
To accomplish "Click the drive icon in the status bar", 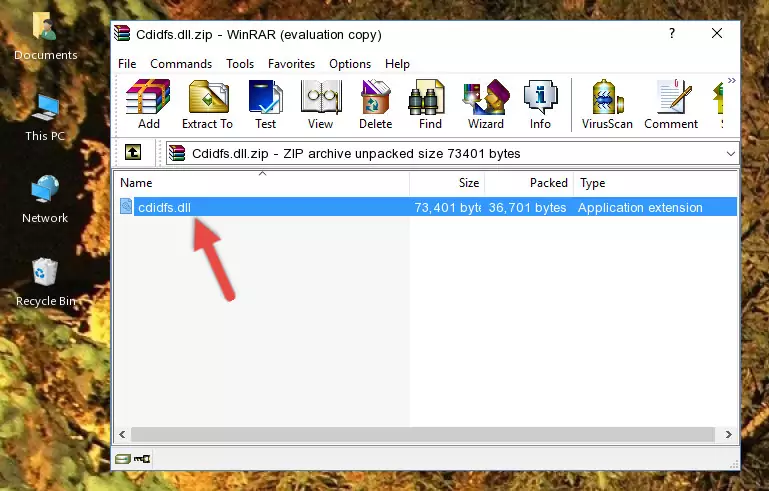I will [x=123, y=459].
